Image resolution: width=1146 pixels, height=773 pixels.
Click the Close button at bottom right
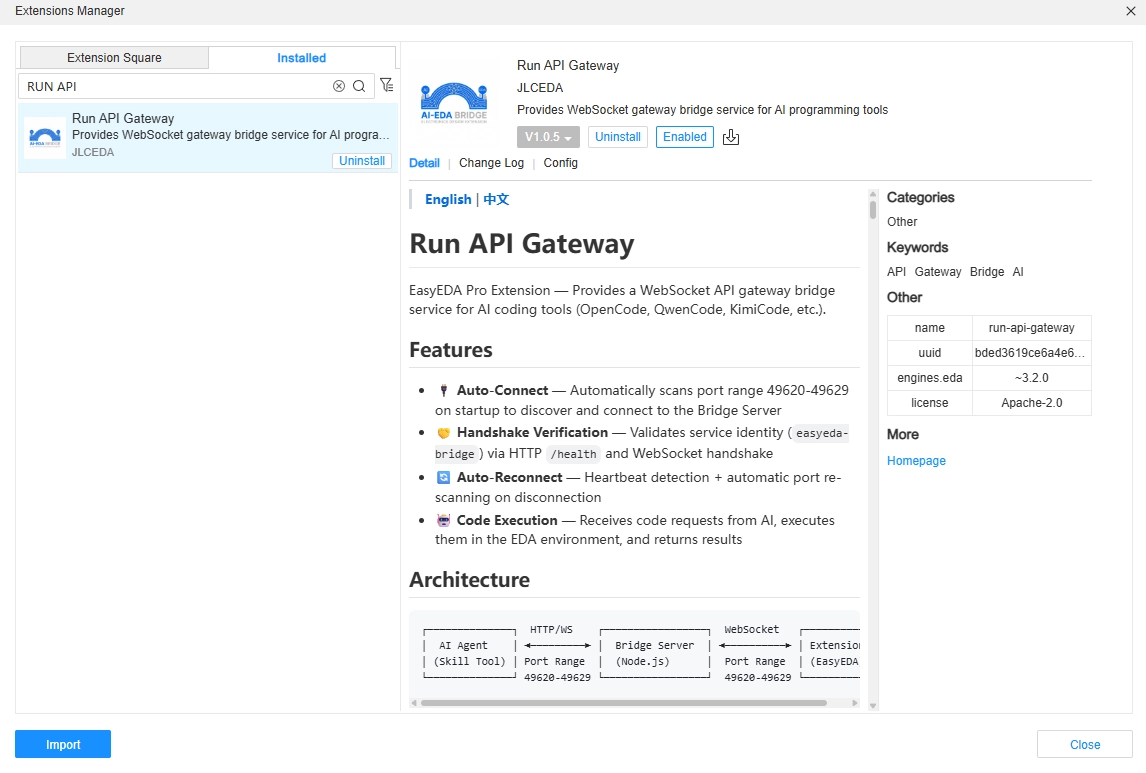point(1085,745)
